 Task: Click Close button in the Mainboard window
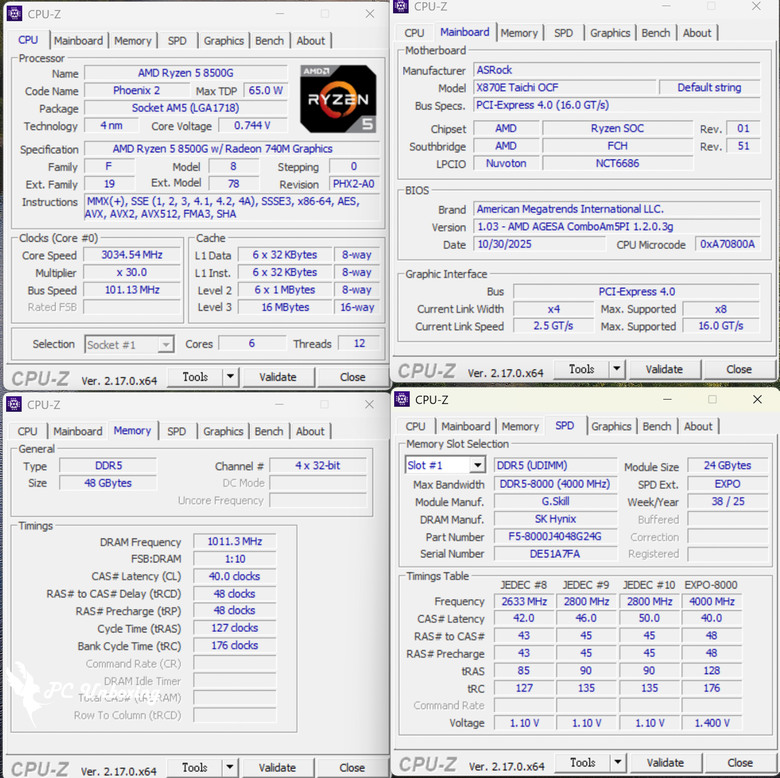coord(739,369)
